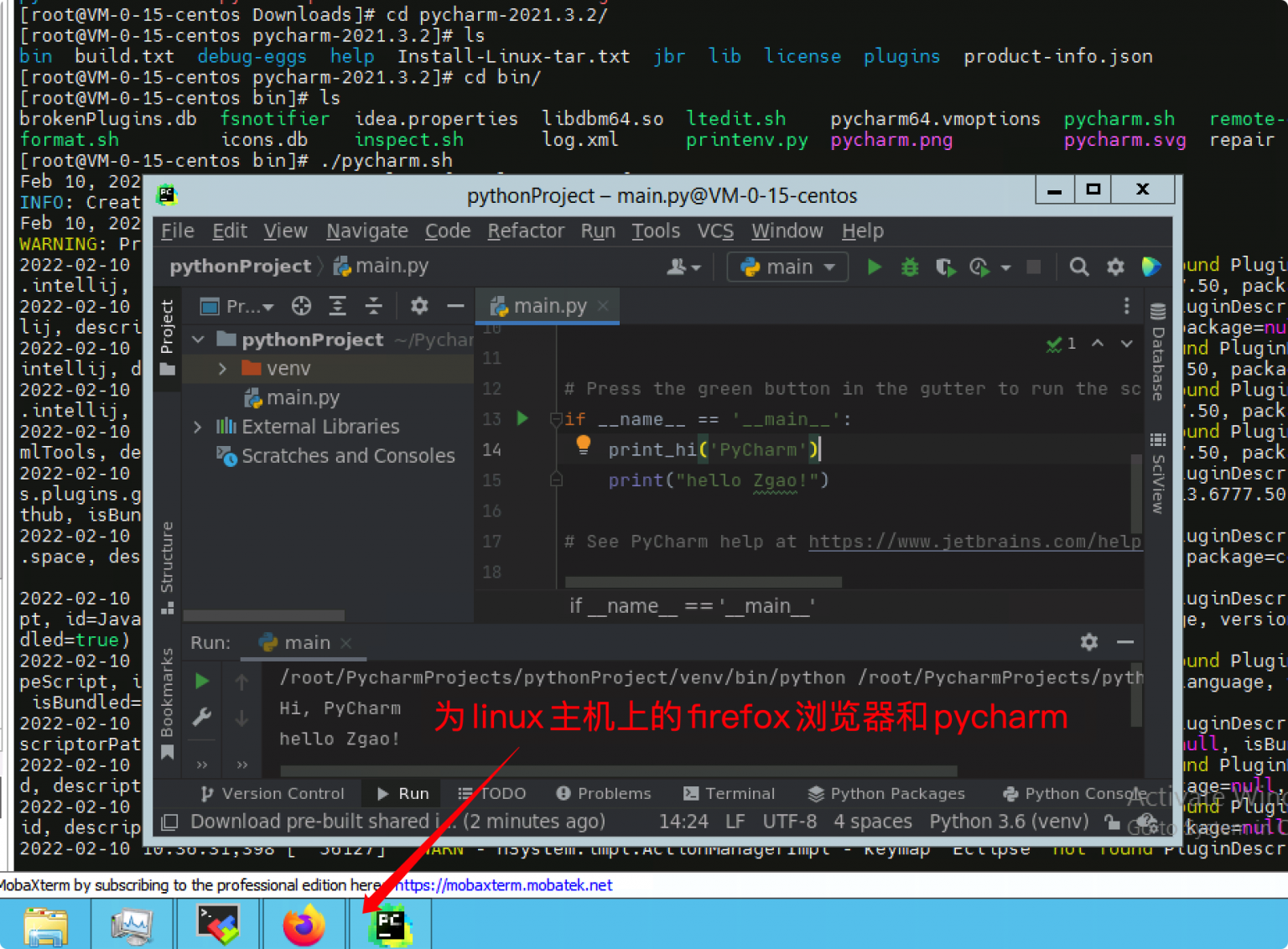Run the main configuration with the green play button
This screenshot has height=949, width=1288.
point(874,267)
